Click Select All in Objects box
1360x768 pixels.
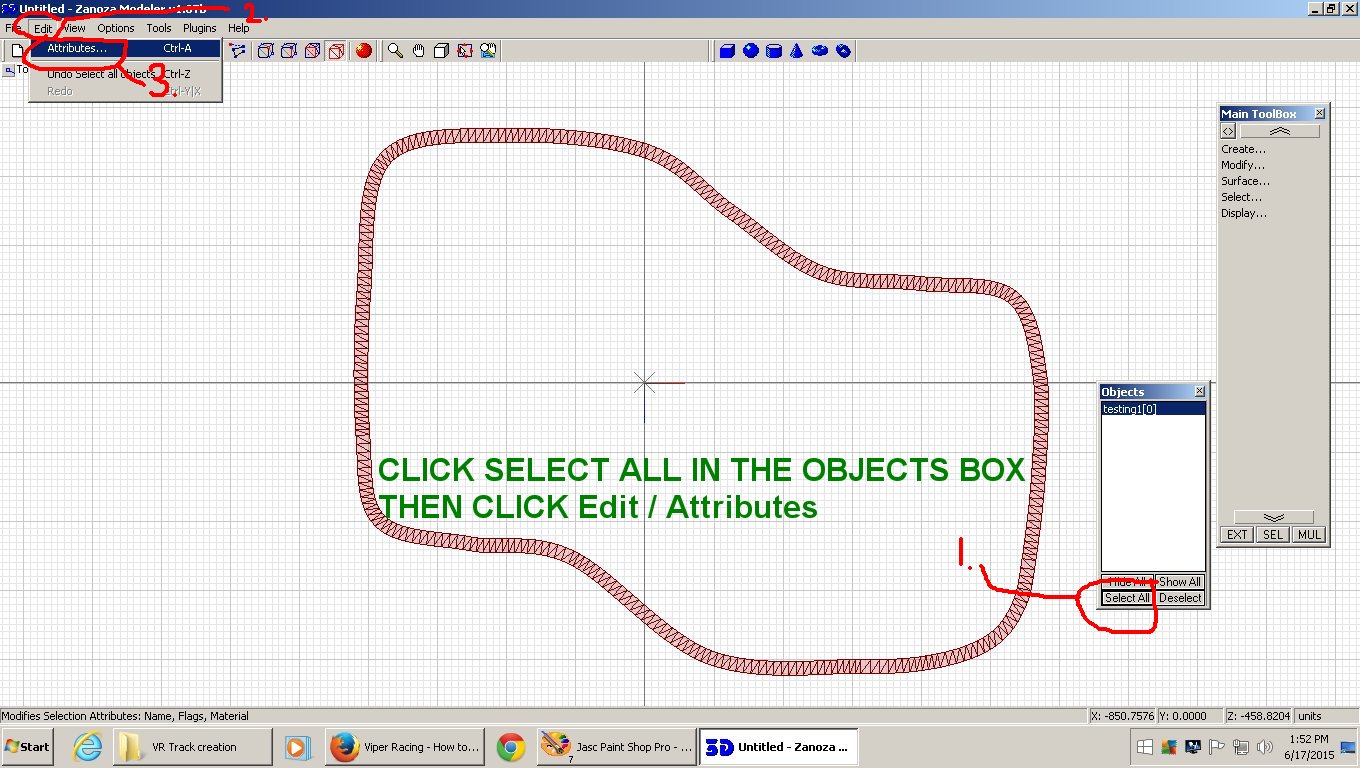tap(1127, 598)
